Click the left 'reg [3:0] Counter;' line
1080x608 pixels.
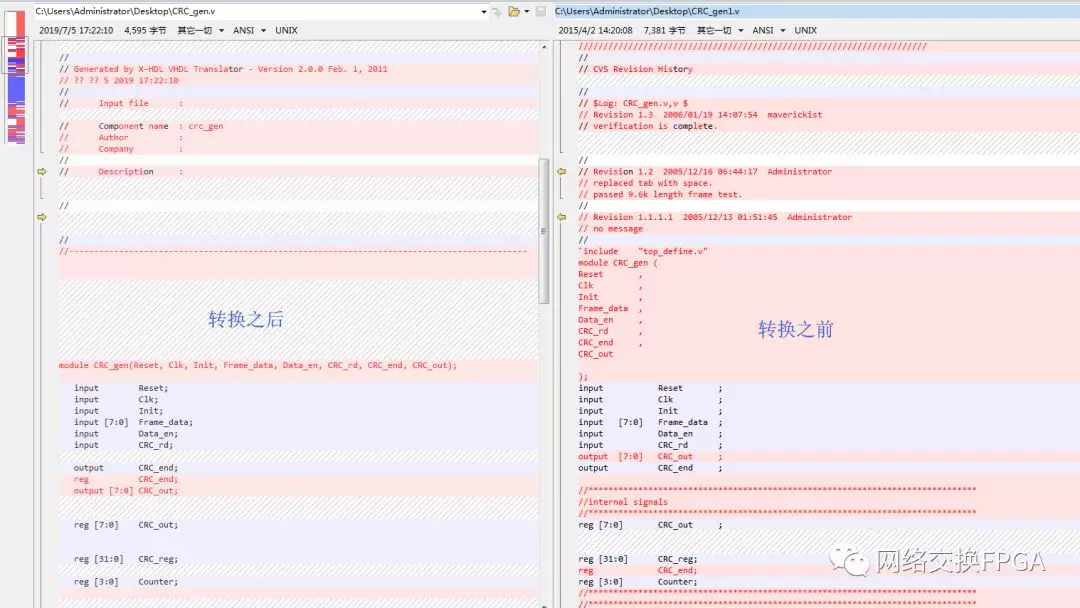(x=126, y=582)
